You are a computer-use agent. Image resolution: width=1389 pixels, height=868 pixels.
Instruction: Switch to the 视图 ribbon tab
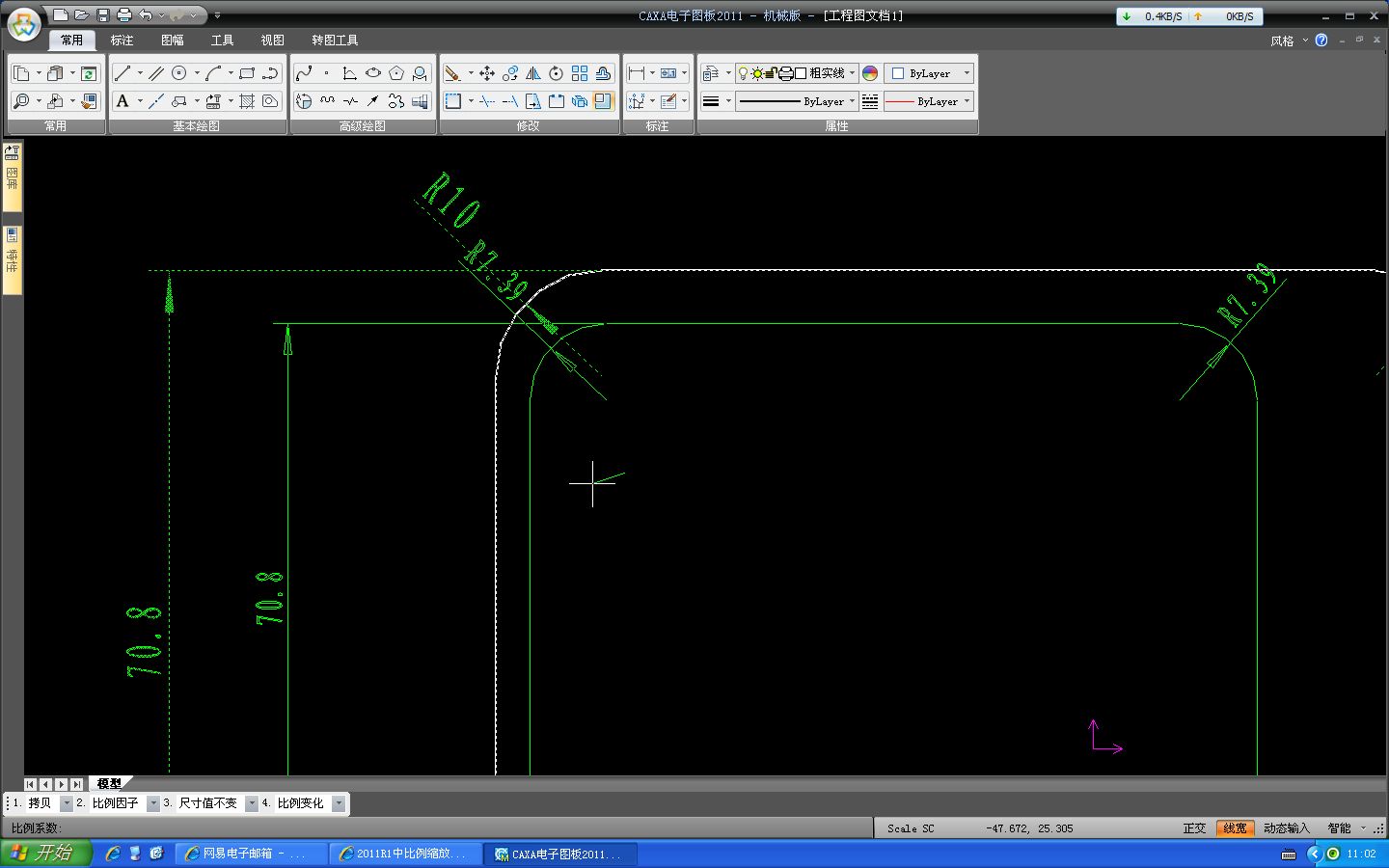point(272,41)
